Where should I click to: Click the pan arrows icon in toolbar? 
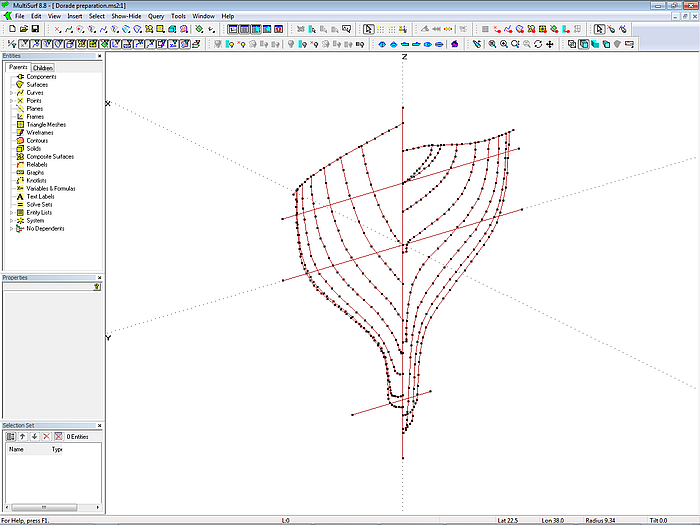point(550,44)
